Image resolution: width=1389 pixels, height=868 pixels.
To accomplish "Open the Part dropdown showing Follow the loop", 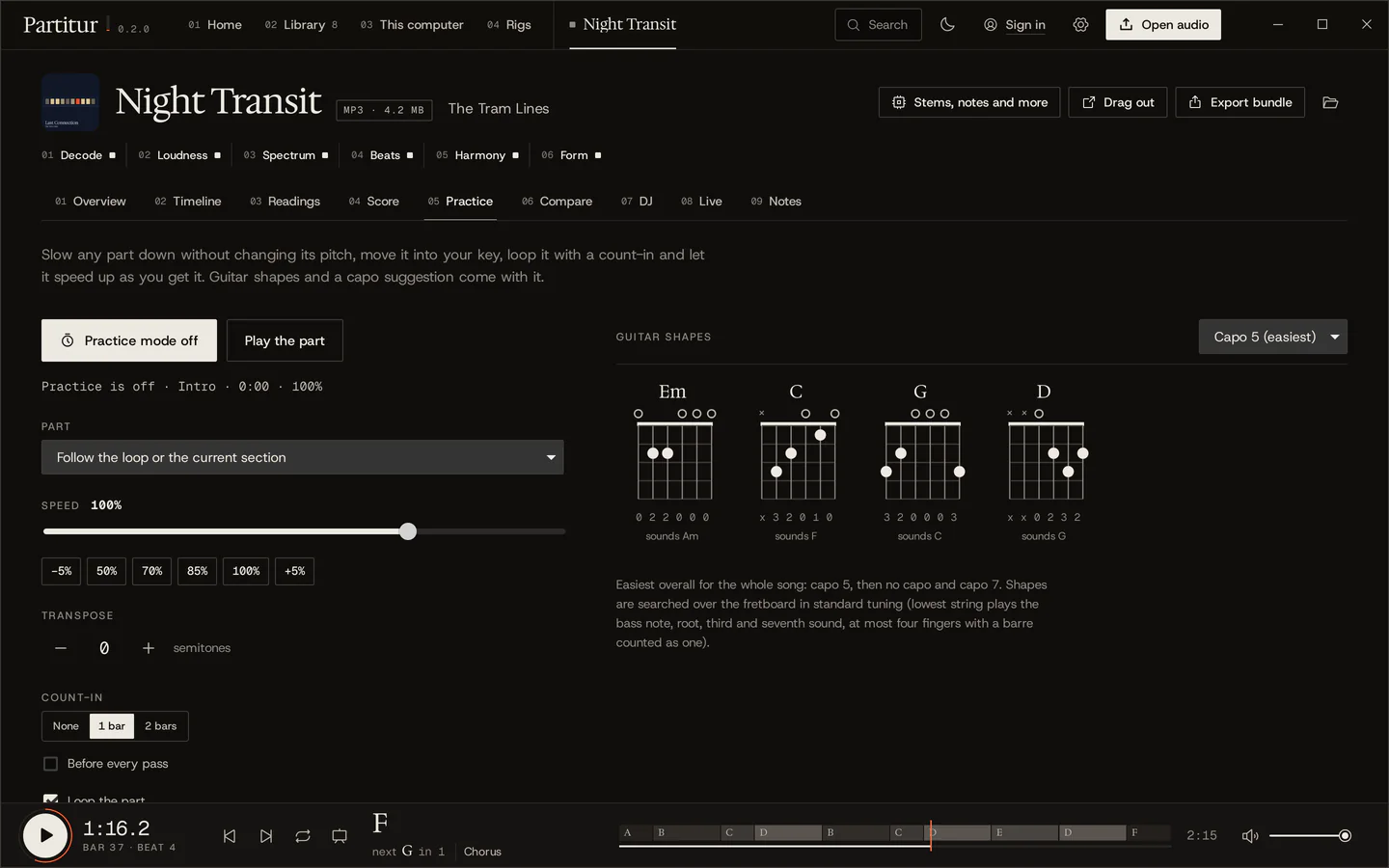I will (x=303, y=457).
